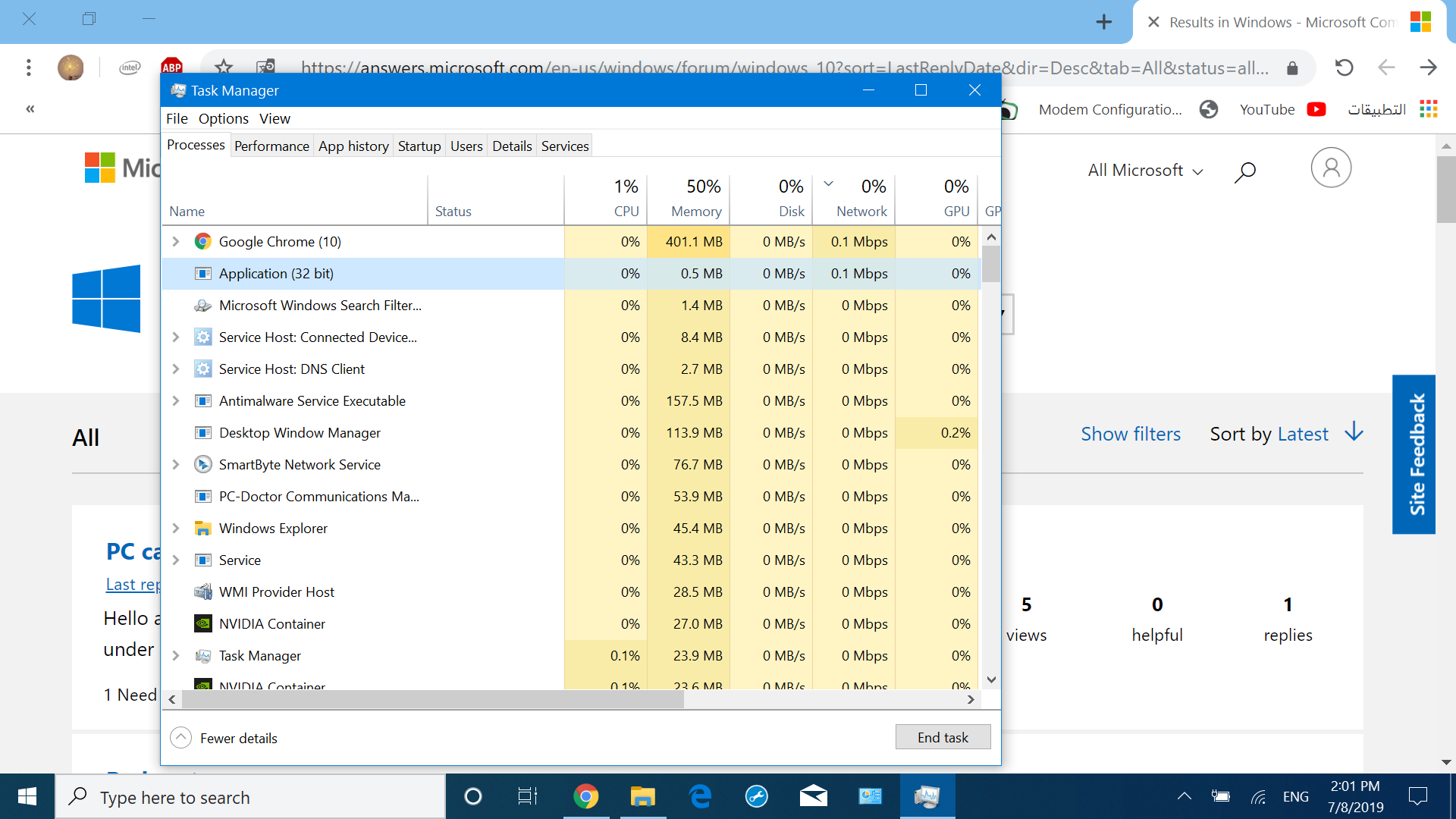Open a new browser tab with plus icon
Viewport: 1456px width, 819px height.
(1104, 22)
